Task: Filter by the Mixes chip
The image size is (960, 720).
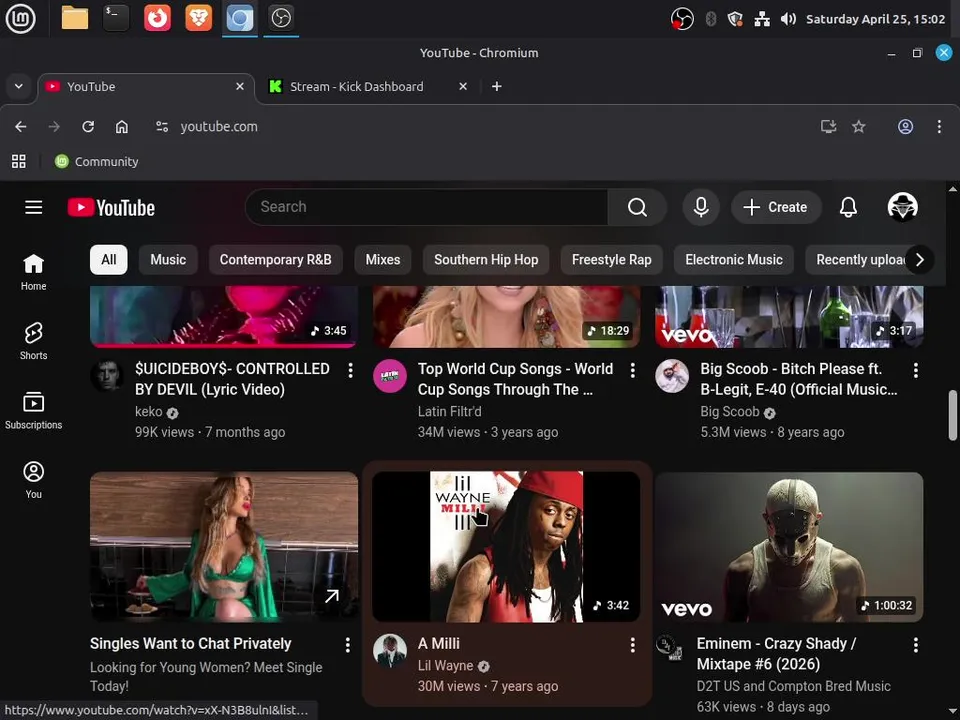Action: [x=383, y=260]
